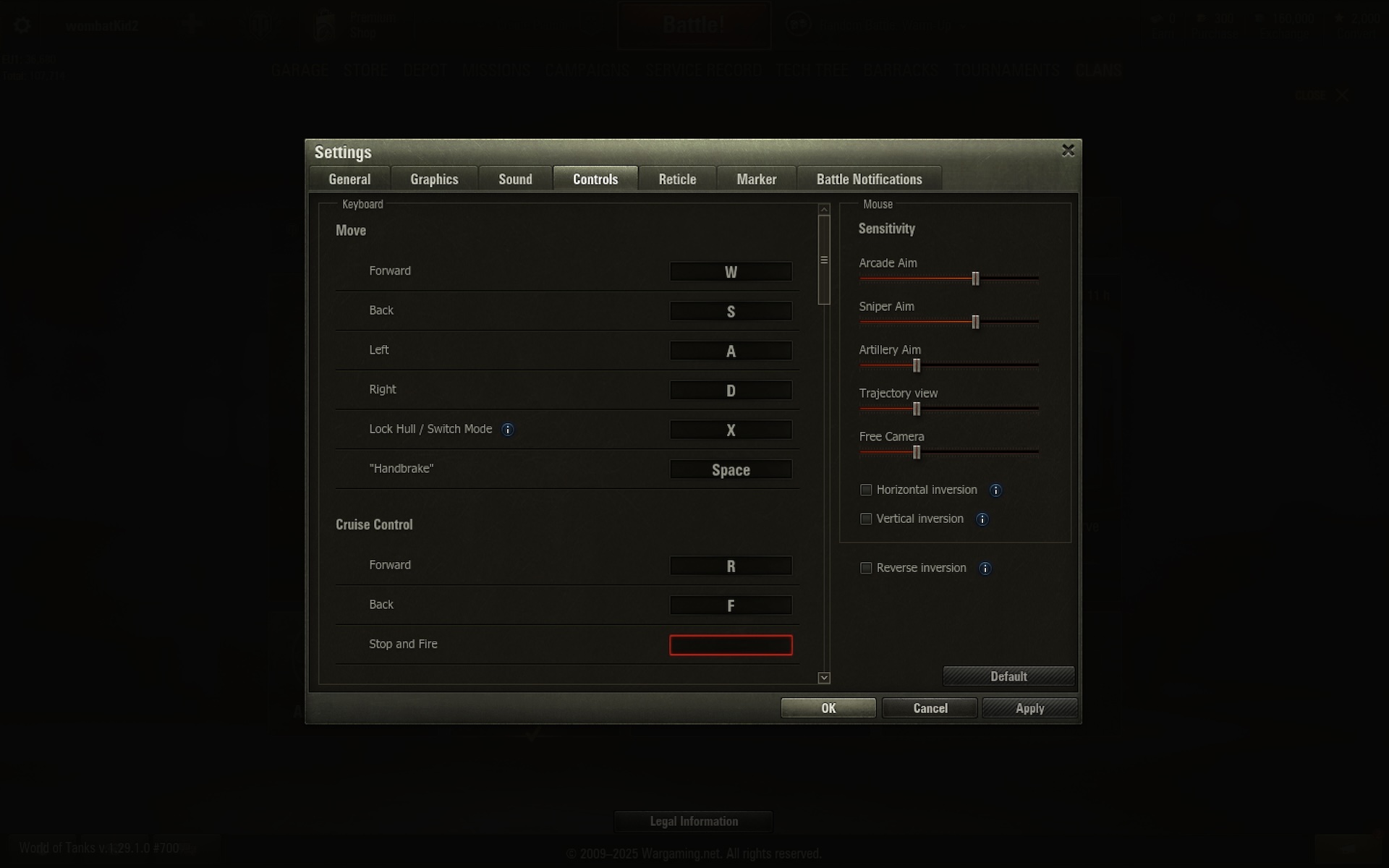Select the empty Stop and Fire key field
The image size is (1389, 868).
pyautogui.click(x=731, y=645)
